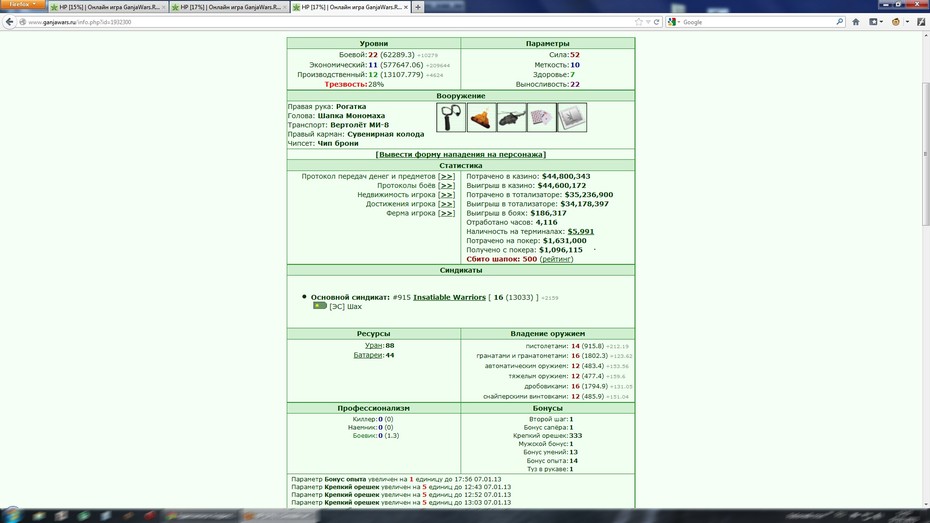The image size is (930, 523).
Task: Click the Чип брони chipset icon
Action: point(572,117)
